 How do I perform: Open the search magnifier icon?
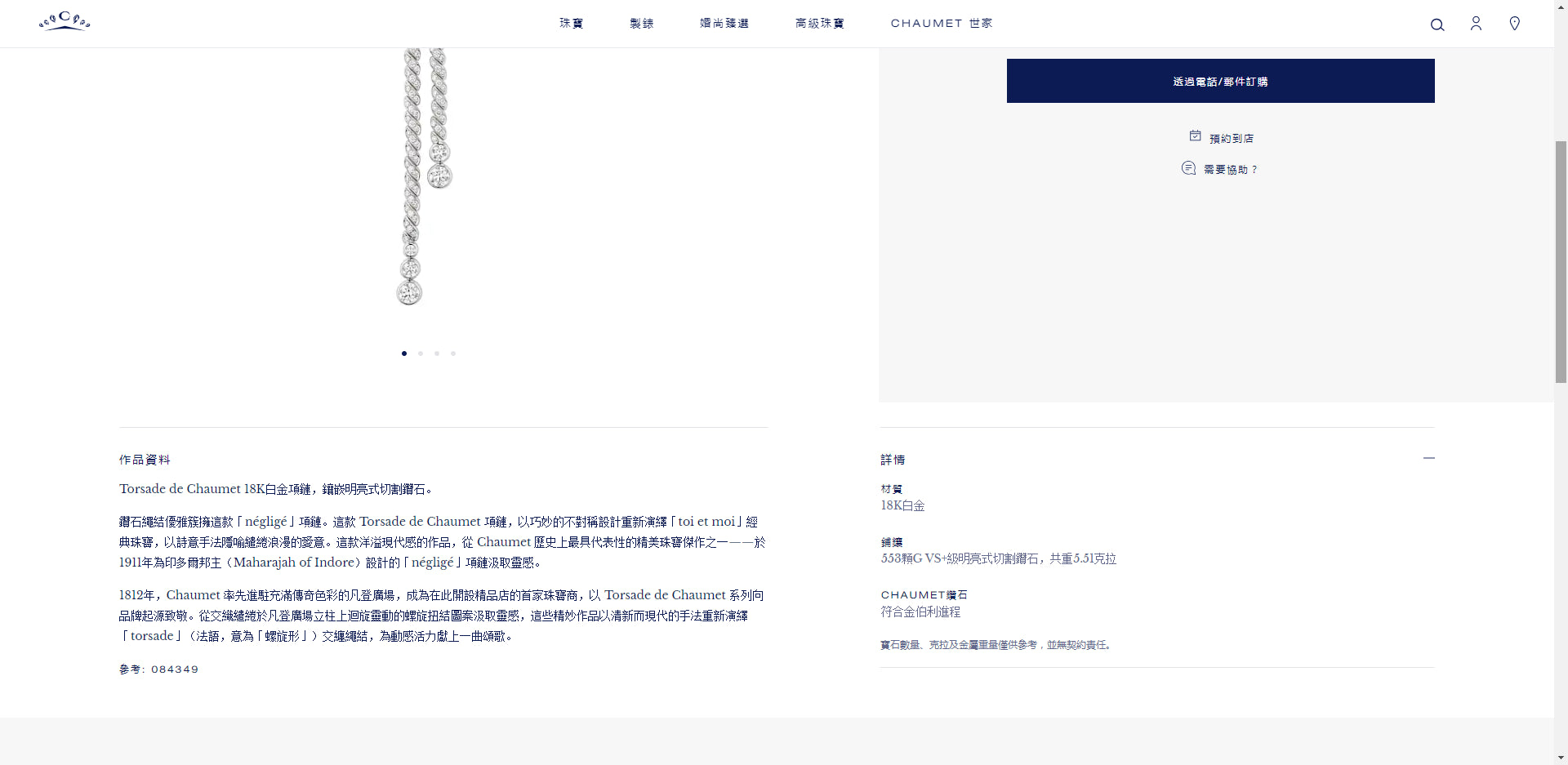pos(1437,24)
